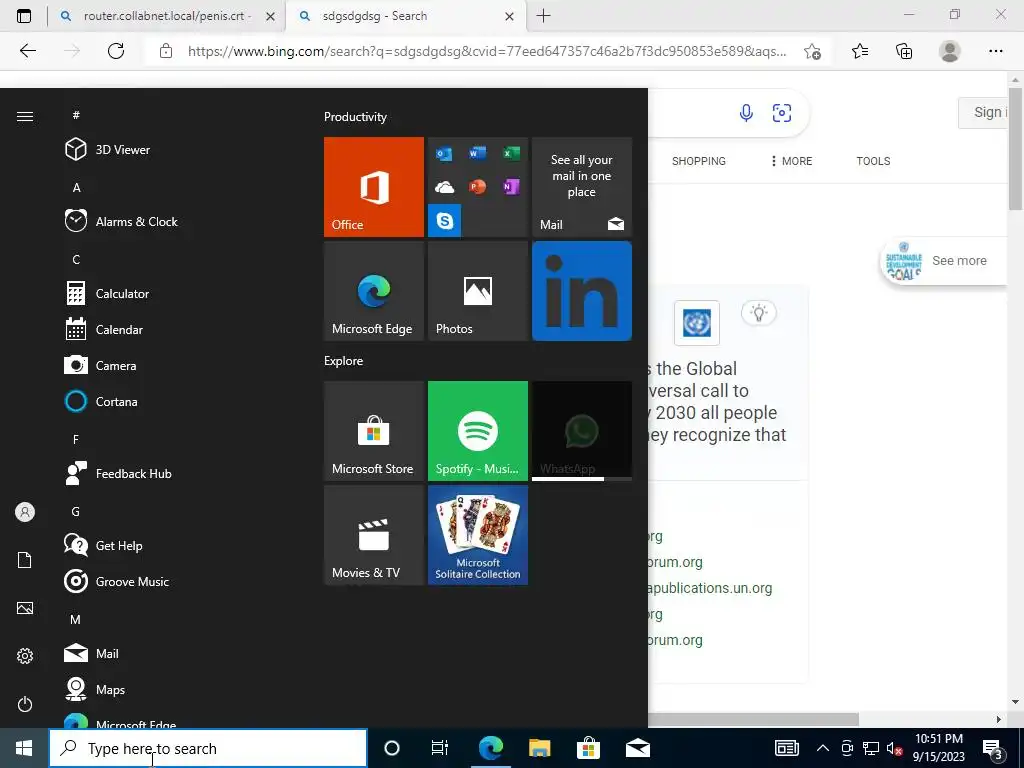
Task: Jump to letter group A header
Action: [76, 188]
